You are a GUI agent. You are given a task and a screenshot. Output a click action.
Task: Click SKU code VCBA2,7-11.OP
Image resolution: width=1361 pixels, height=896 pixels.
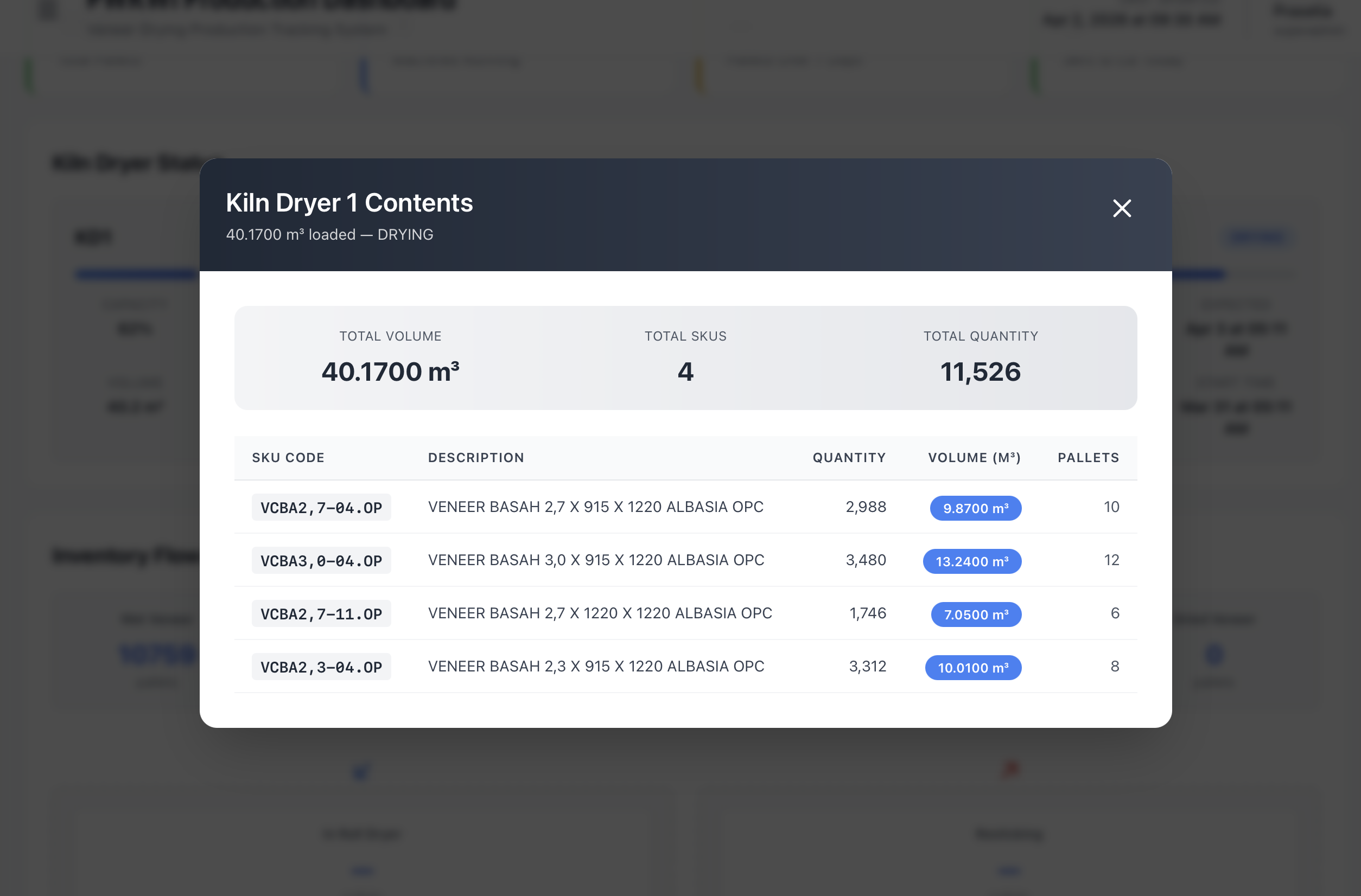pyautogui.click(x=321, y=614)
